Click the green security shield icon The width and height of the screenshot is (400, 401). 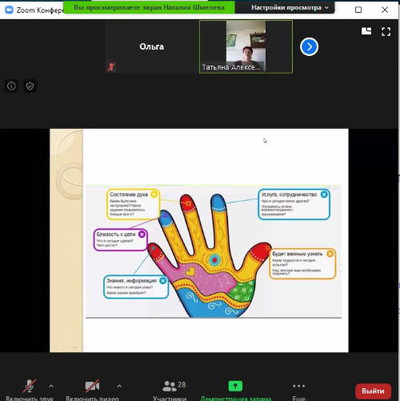(x=30, y=86)
